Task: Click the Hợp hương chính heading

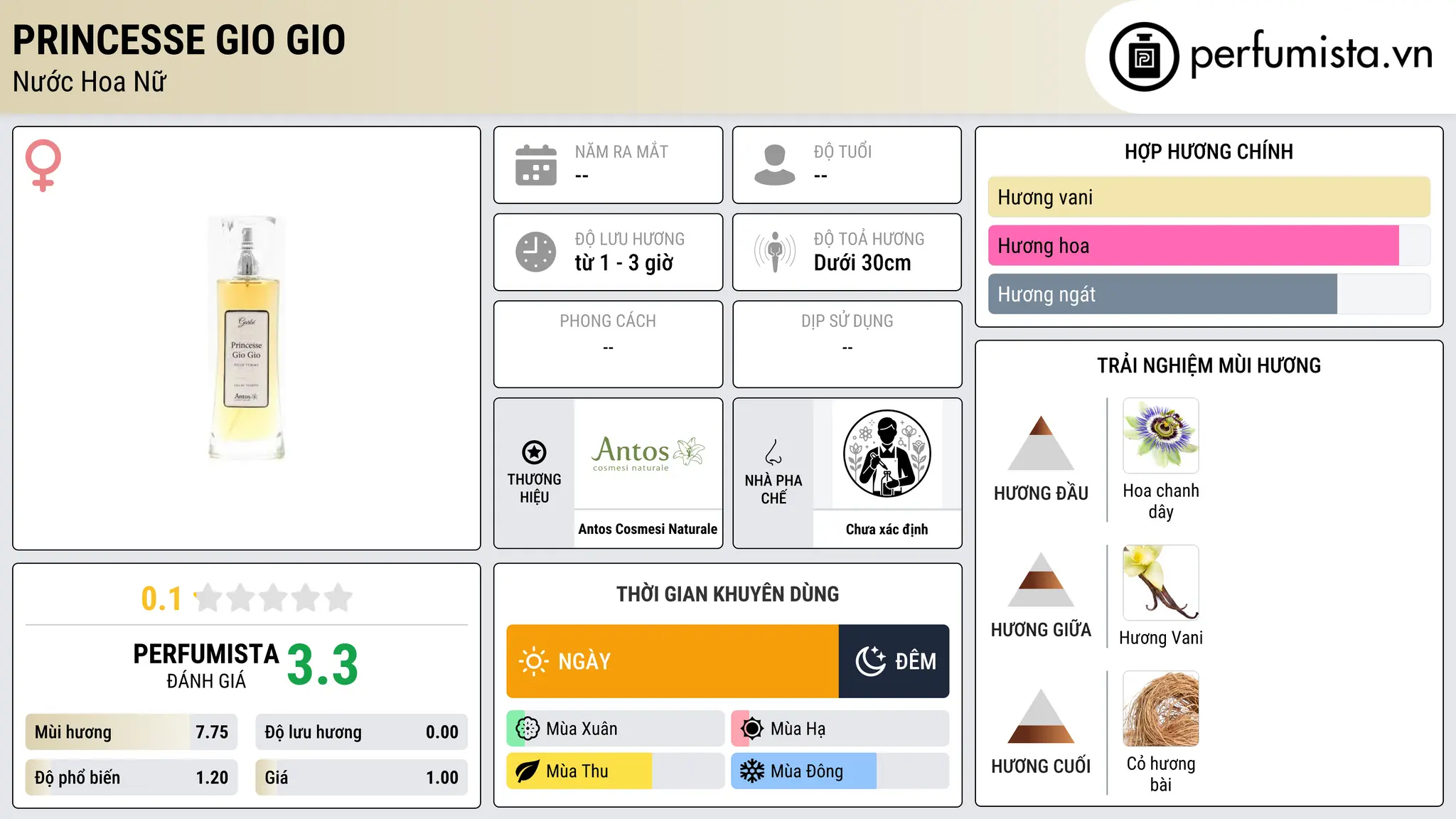Action: [1209, 151]
